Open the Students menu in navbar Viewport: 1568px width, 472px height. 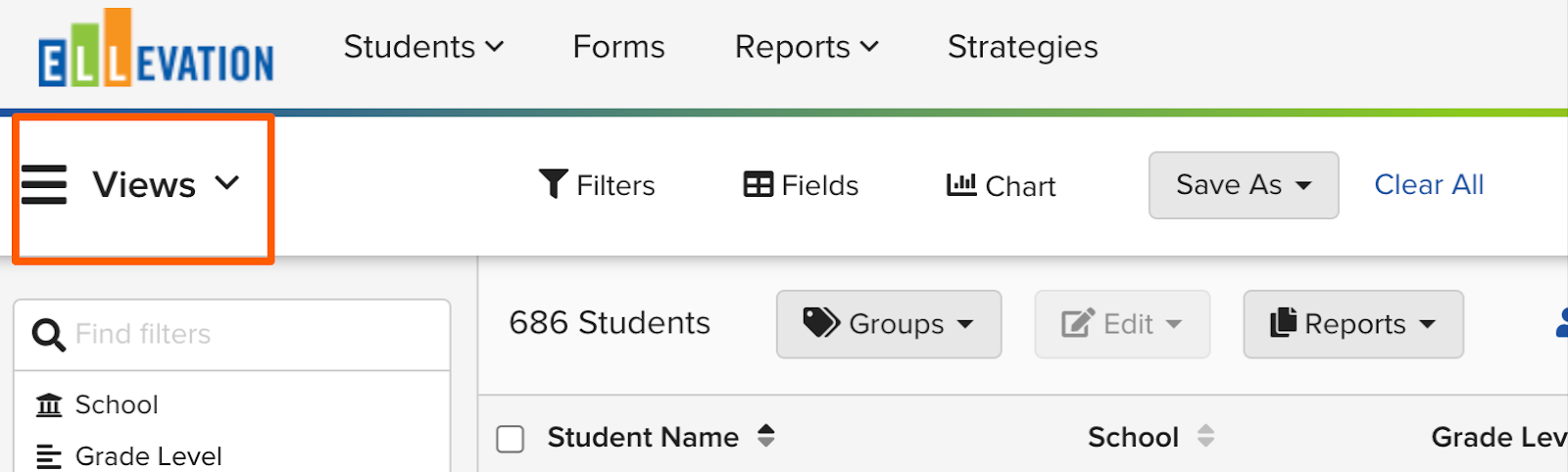[x=423, y=47]
